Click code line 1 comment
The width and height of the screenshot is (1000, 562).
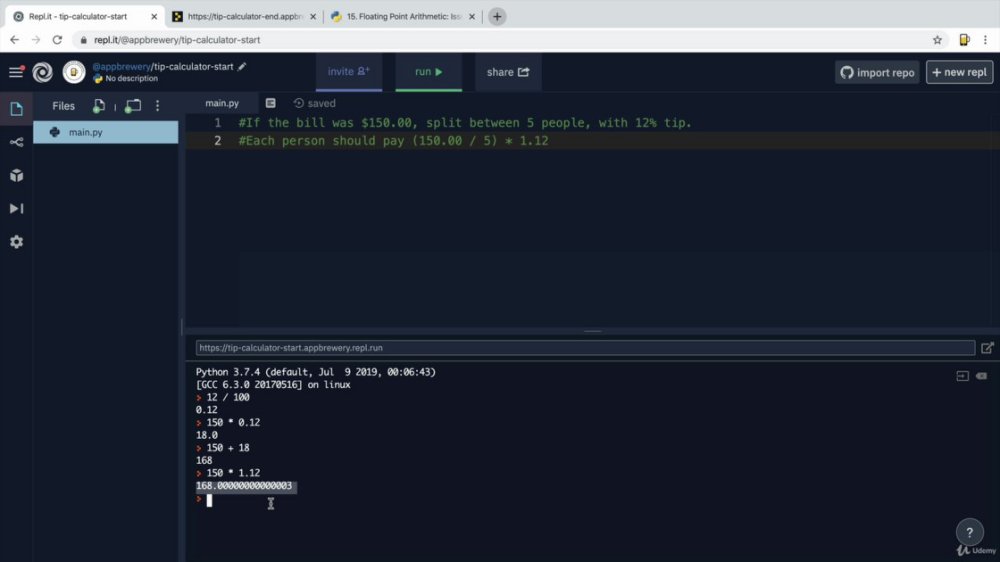coord(465,122)
